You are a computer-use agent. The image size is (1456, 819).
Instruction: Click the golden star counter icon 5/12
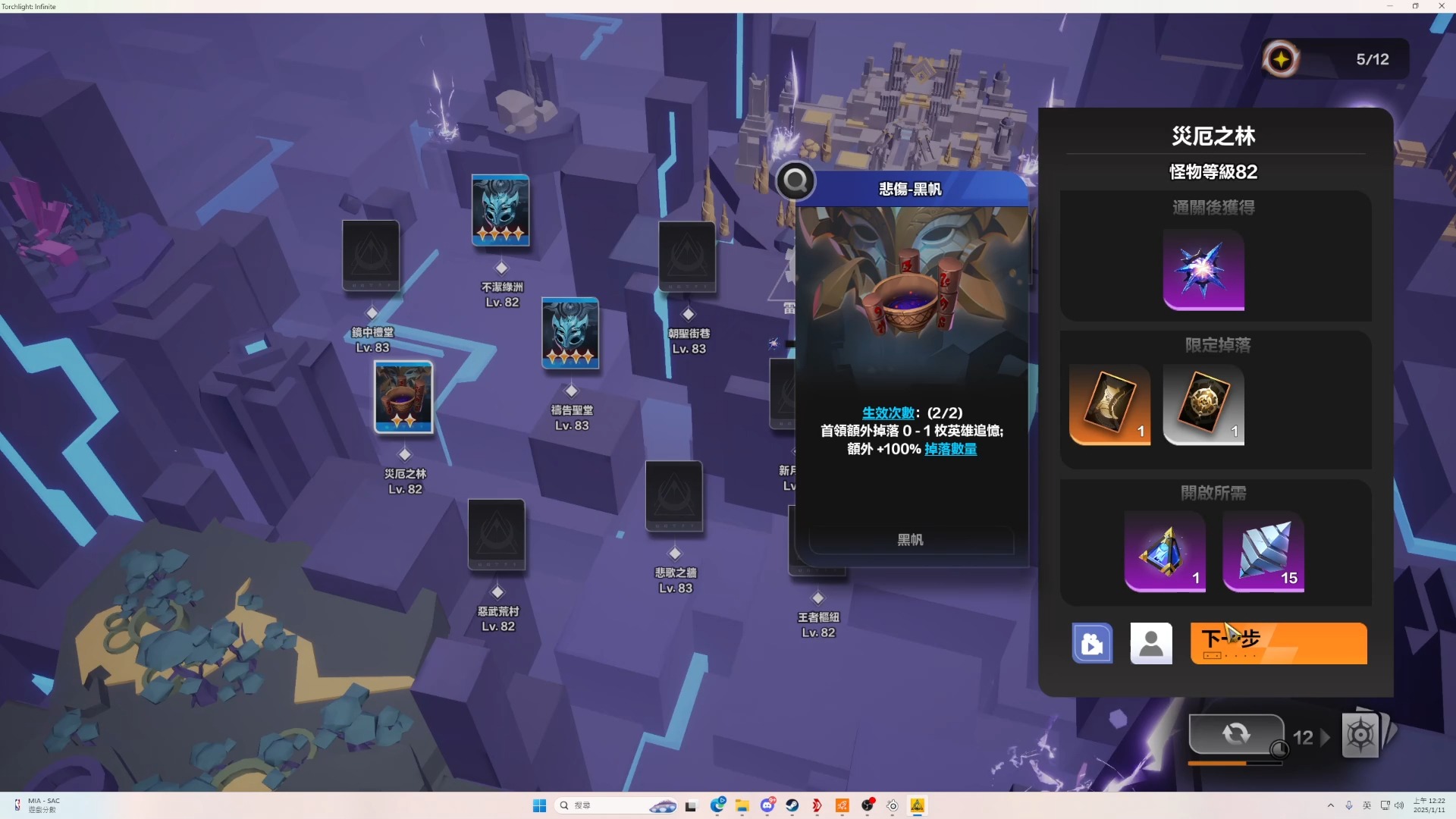[x=1281, y=59]
